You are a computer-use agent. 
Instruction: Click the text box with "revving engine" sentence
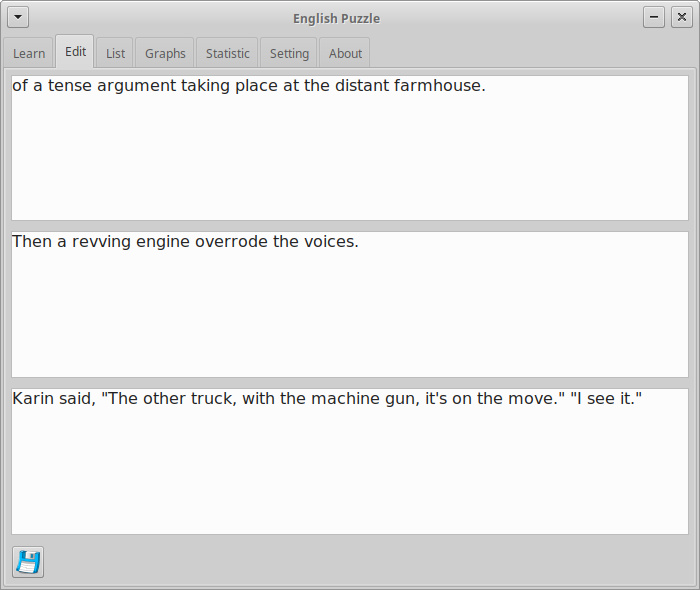point(350,304)
